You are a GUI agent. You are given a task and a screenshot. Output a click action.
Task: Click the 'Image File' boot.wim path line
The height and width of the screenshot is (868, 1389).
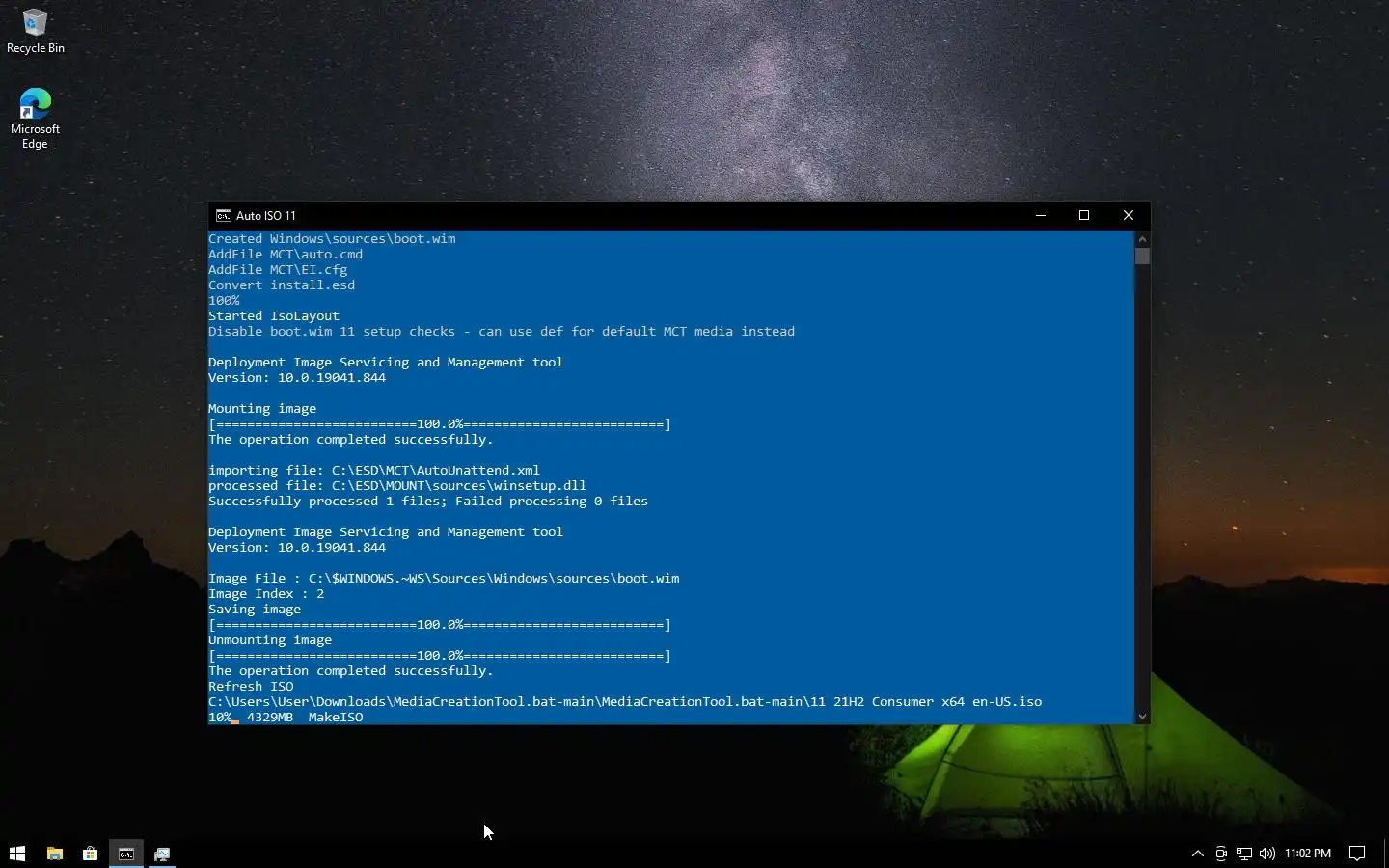444,578
